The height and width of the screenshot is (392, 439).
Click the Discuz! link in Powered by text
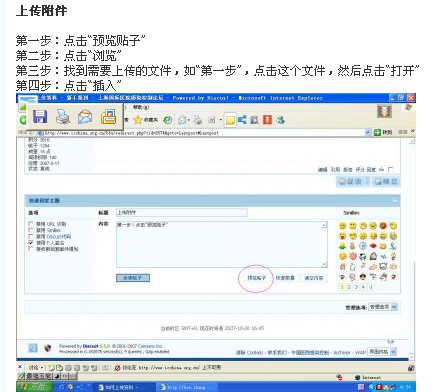tap(90, 346)
